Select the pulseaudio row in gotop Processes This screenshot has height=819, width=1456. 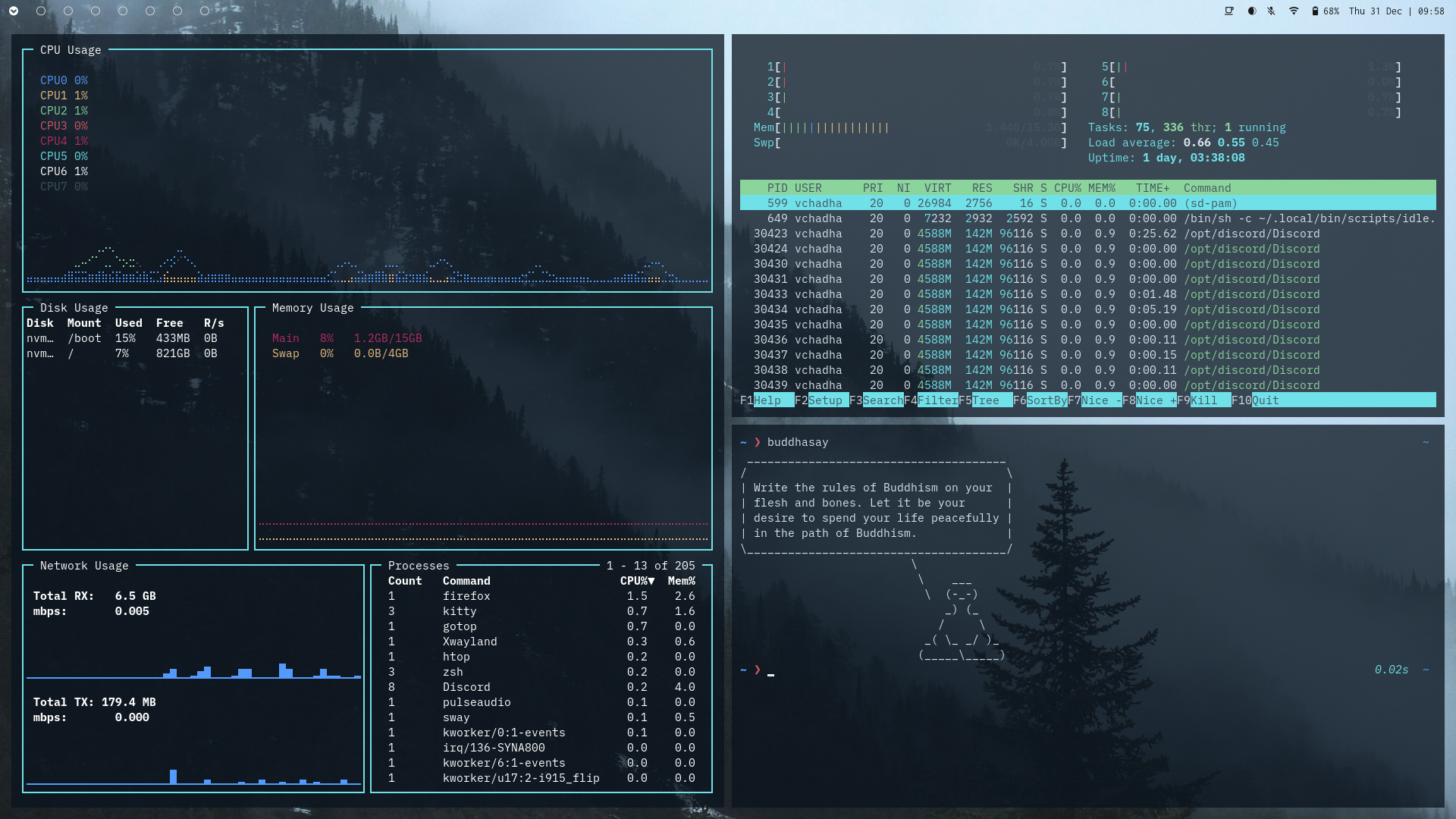coord(541,702)
